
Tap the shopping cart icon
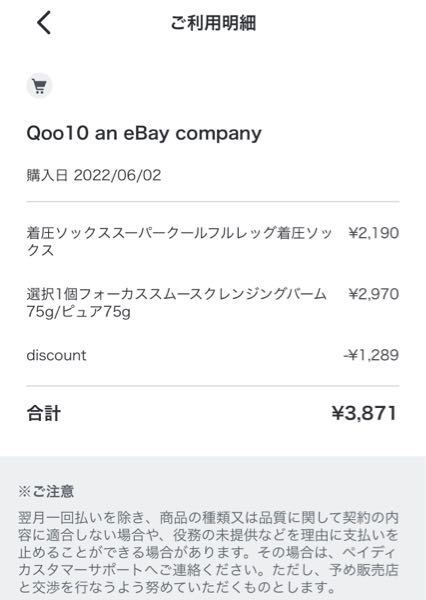point(39,86)
